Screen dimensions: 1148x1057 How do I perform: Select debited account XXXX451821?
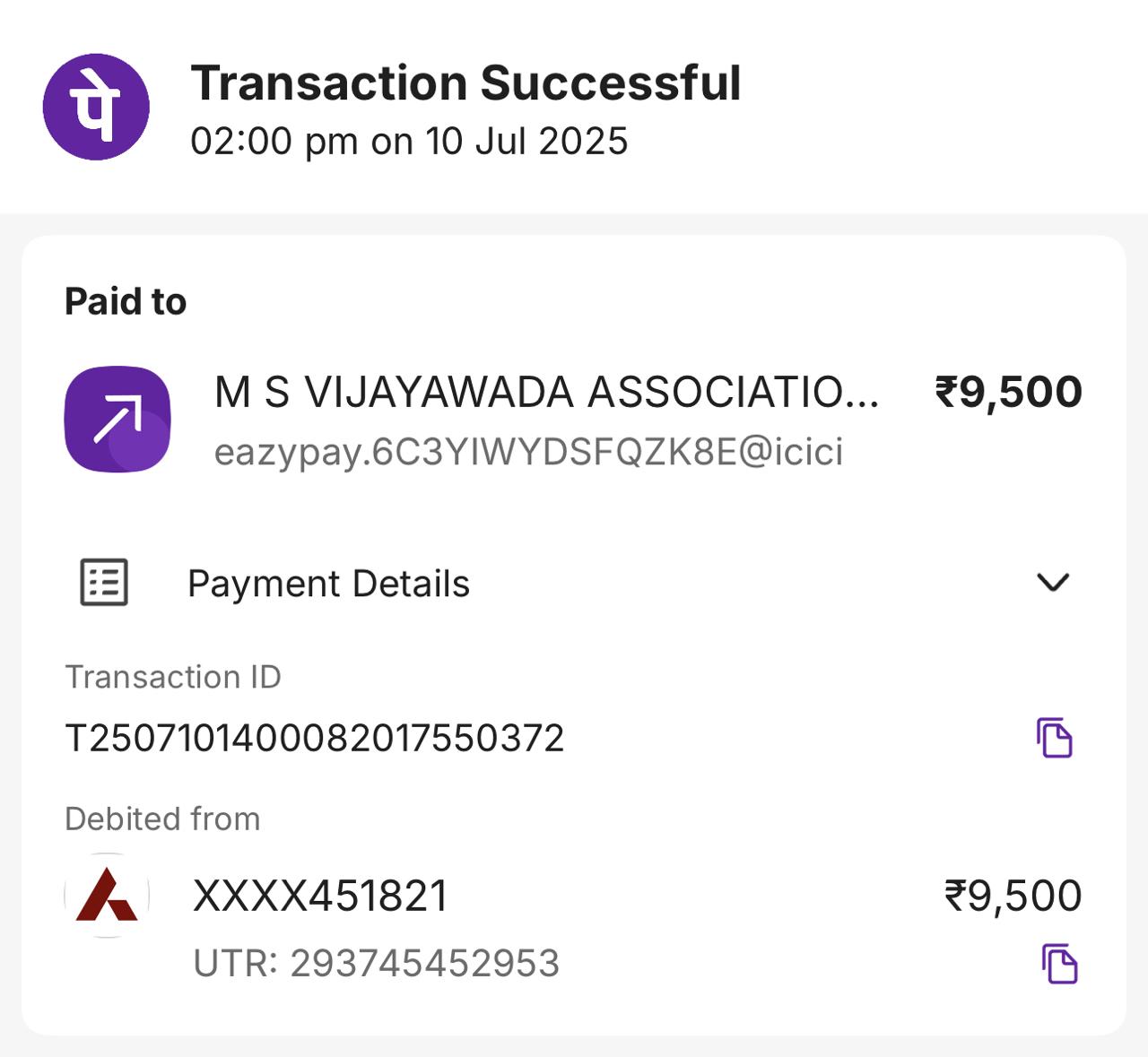coord(320,896)
